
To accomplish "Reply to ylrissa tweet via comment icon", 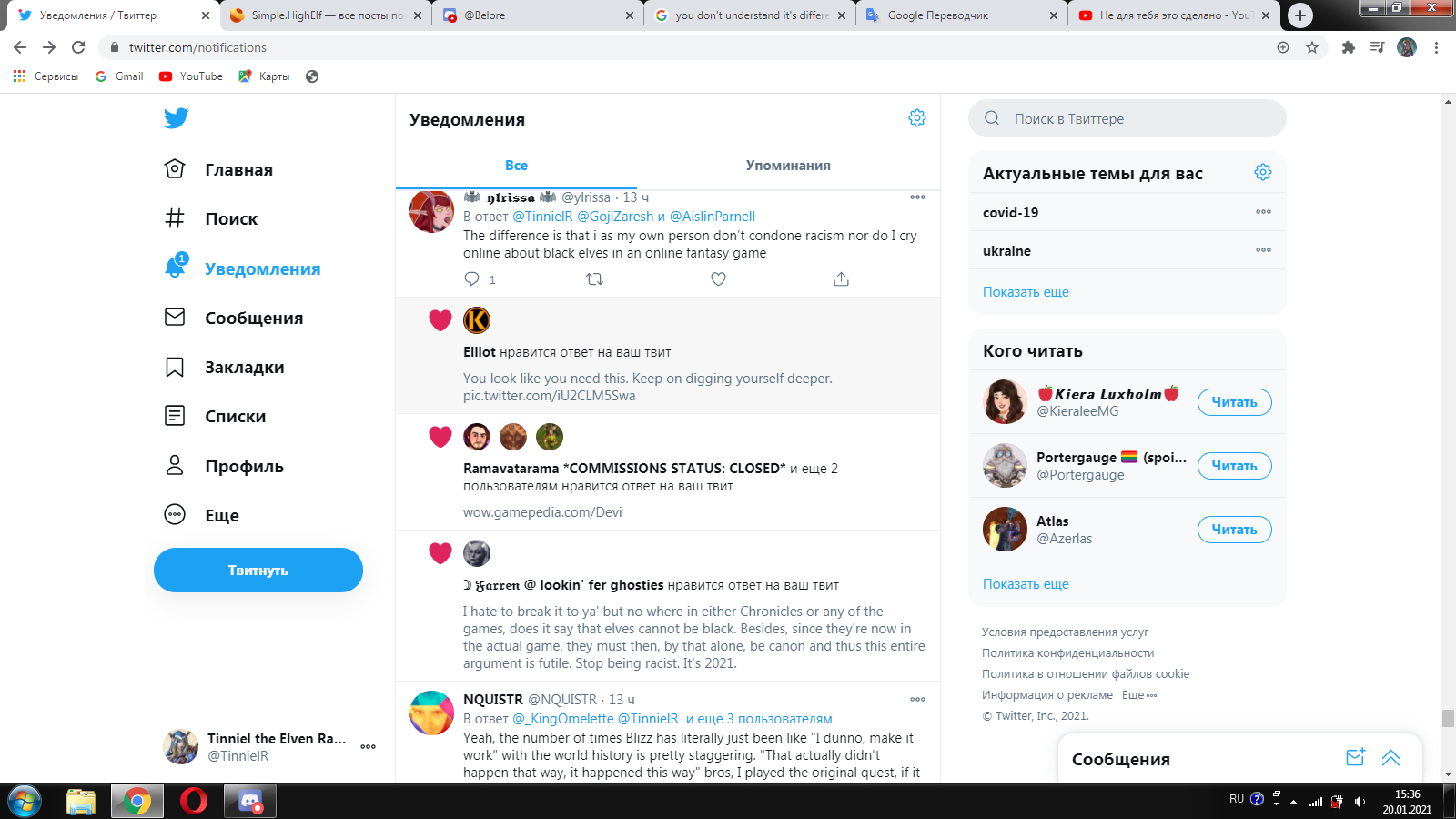I will pyautogui.click(x=471, y=279).
